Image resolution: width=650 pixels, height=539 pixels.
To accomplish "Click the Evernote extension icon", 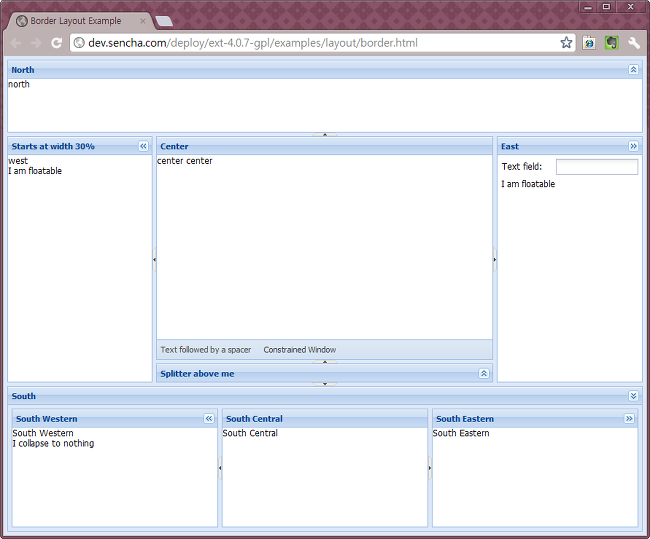I will (x=611, y=43).
